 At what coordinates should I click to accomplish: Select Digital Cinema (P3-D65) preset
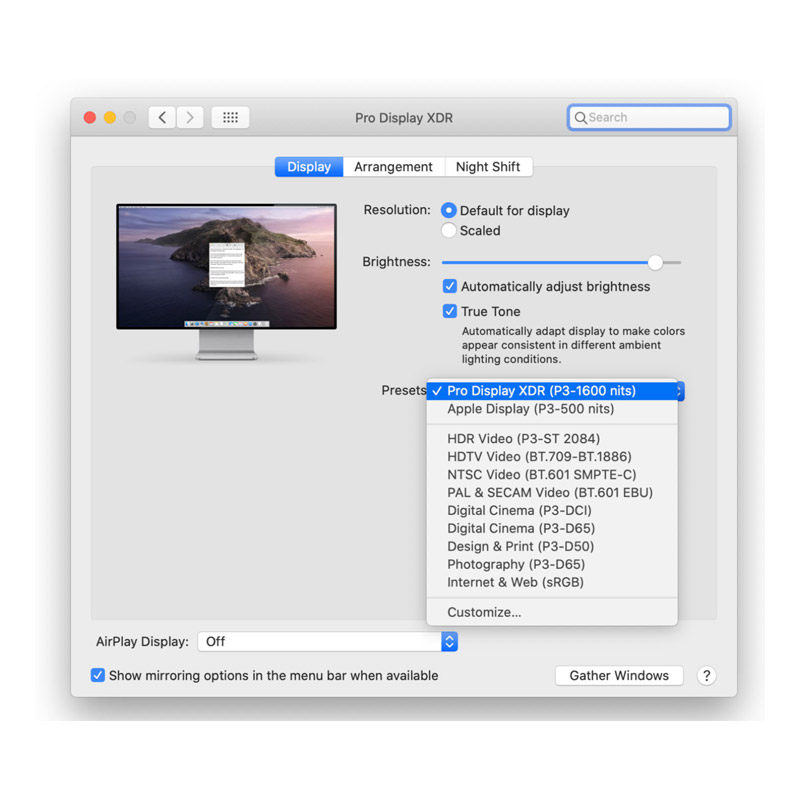[x=552, y=528]
